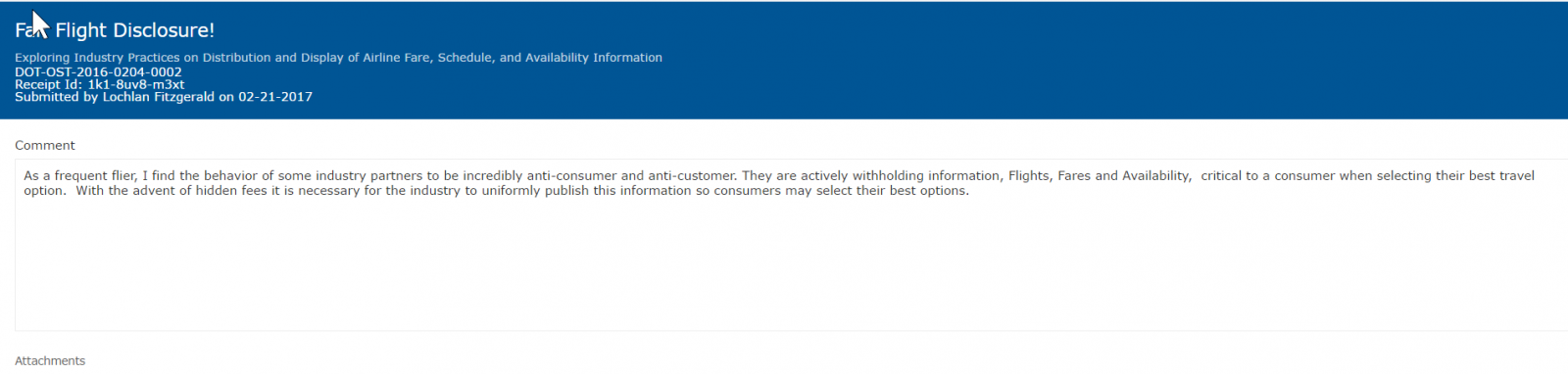
Task: Click the "Exploring Industry Practices" subtitle line
Action: (338, 58)
